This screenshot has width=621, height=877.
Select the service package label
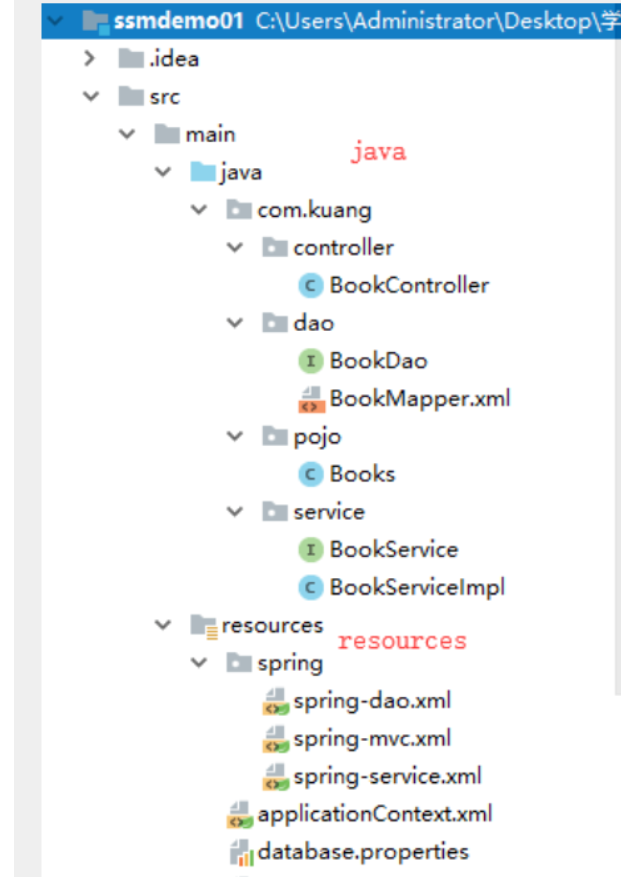(329, 512)
